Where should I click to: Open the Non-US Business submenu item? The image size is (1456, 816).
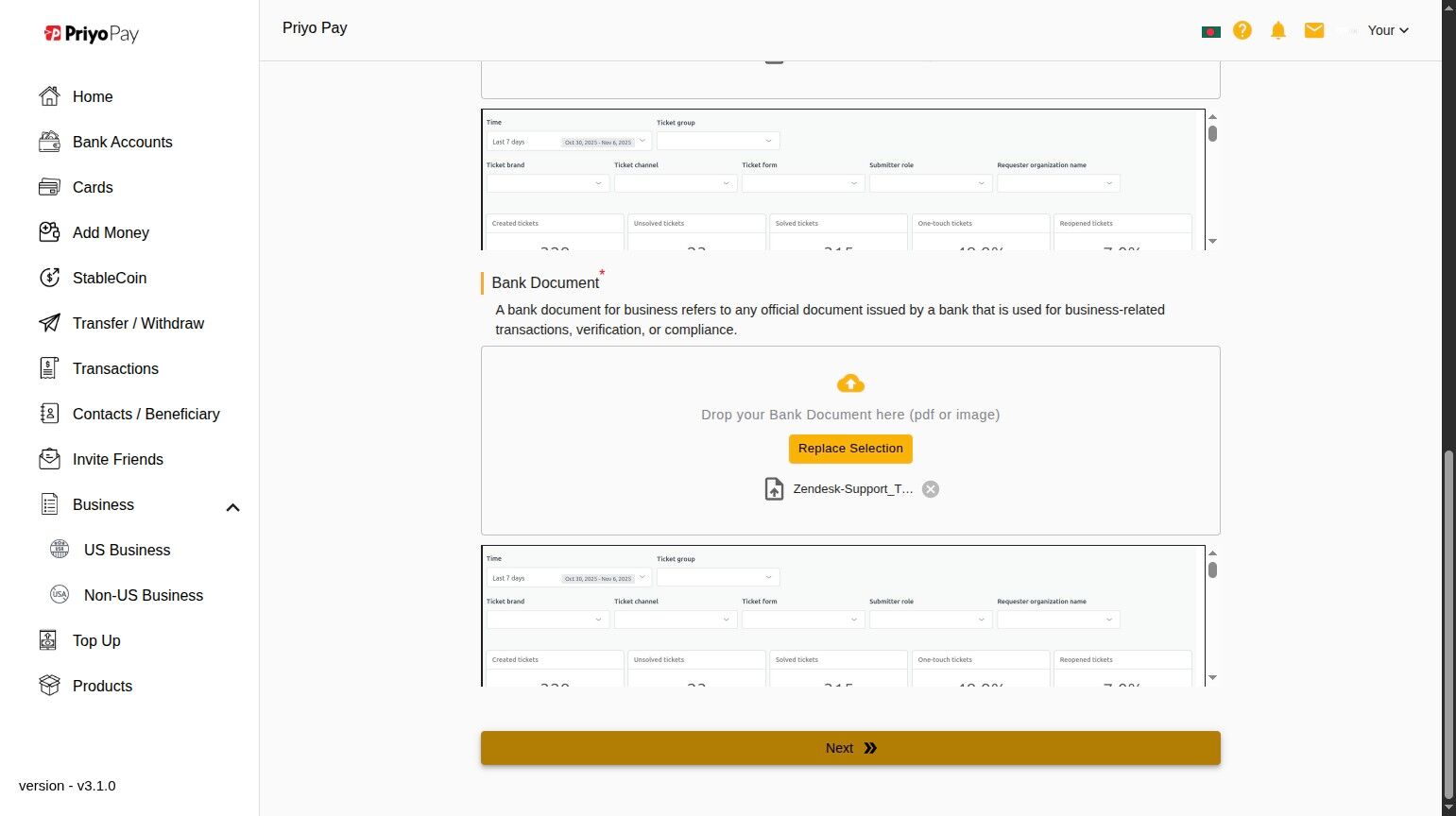[144, 595]
